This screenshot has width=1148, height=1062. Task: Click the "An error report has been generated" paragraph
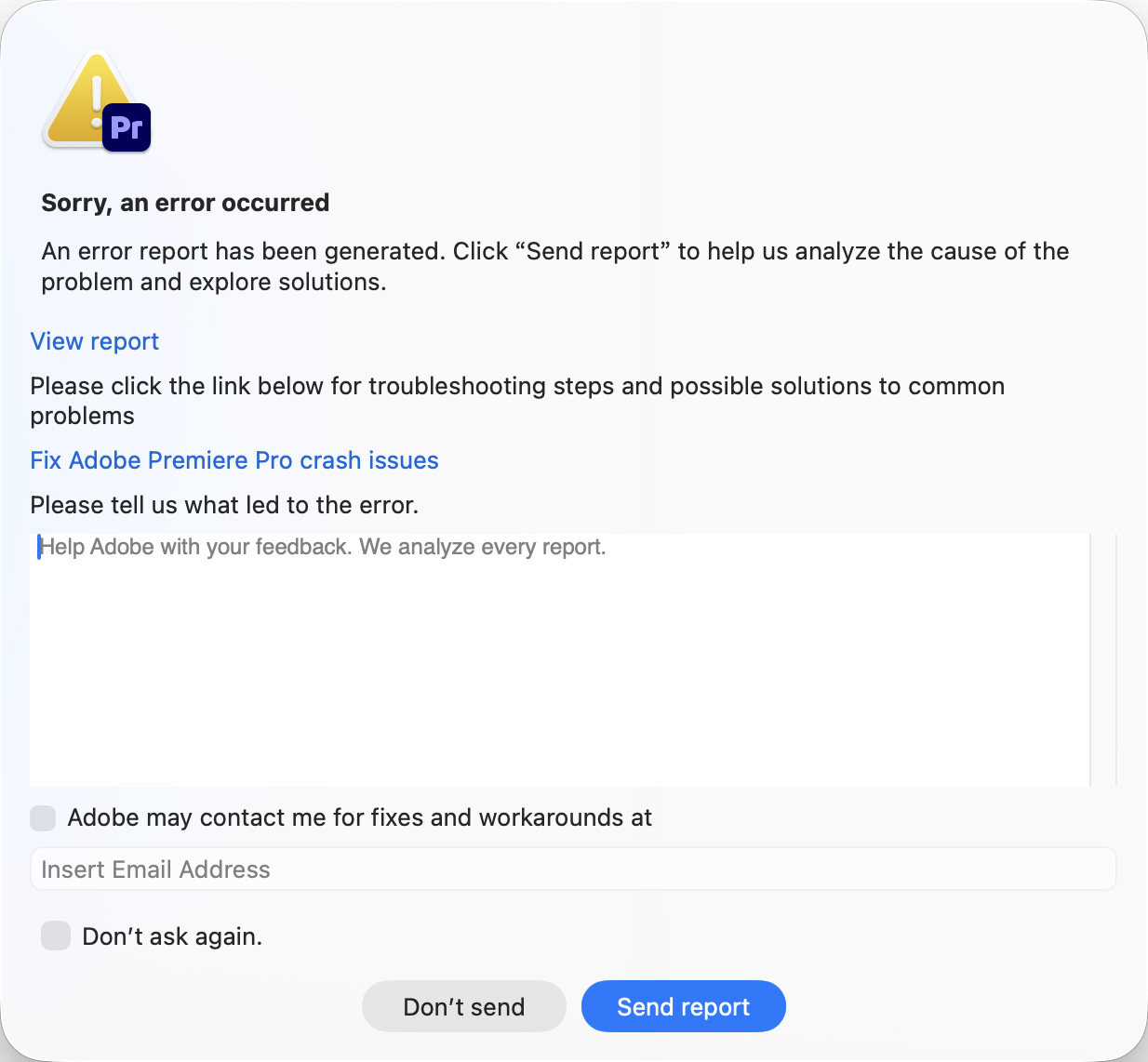[x=555, y=266]
